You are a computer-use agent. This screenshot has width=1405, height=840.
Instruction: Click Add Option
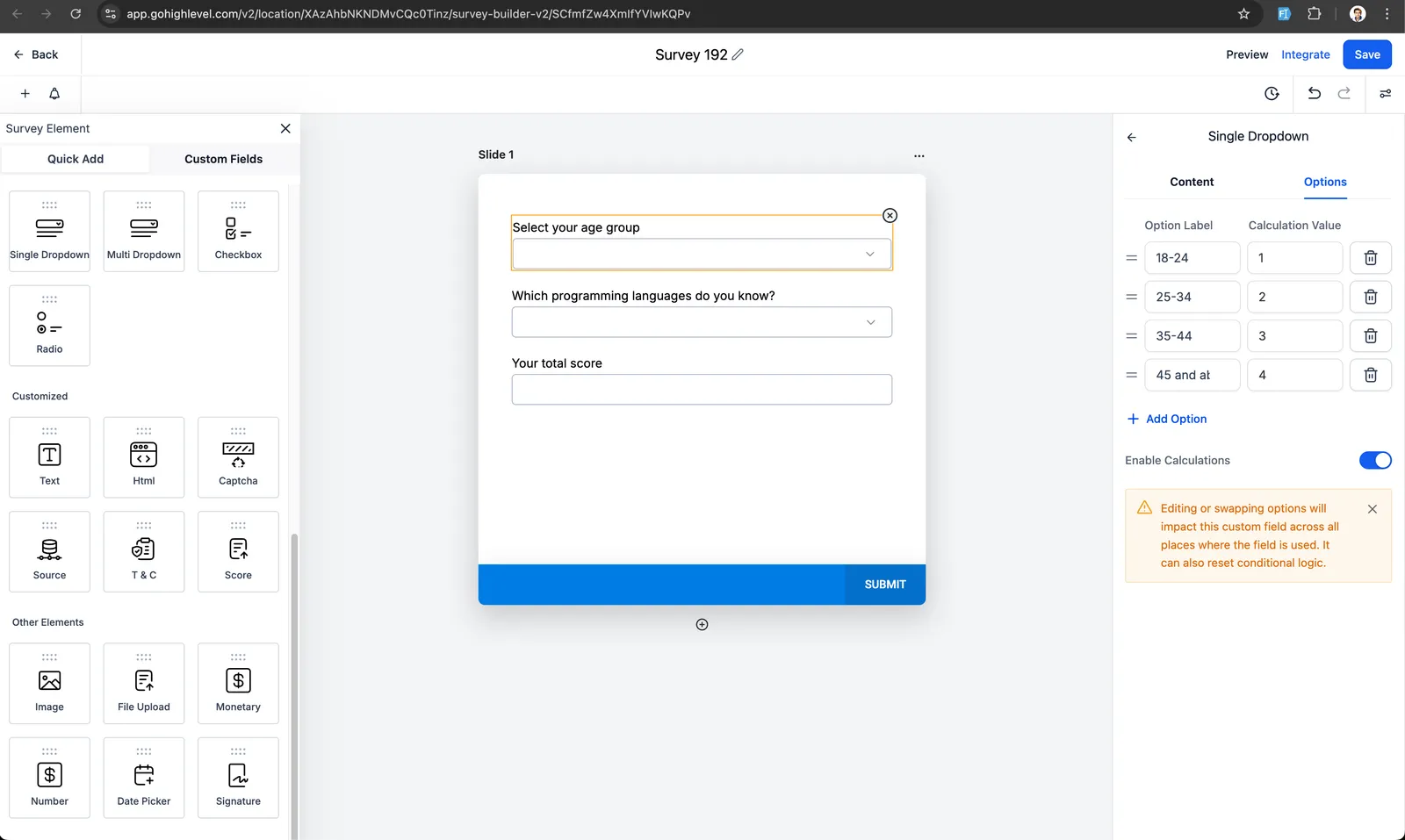pos(1167,420)
